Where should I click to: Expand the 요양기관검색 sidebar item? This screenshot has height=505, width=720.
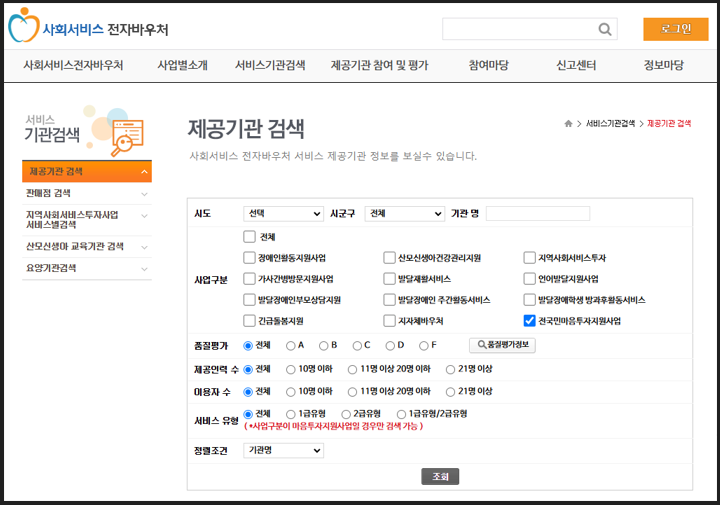[x=87, y=268]
